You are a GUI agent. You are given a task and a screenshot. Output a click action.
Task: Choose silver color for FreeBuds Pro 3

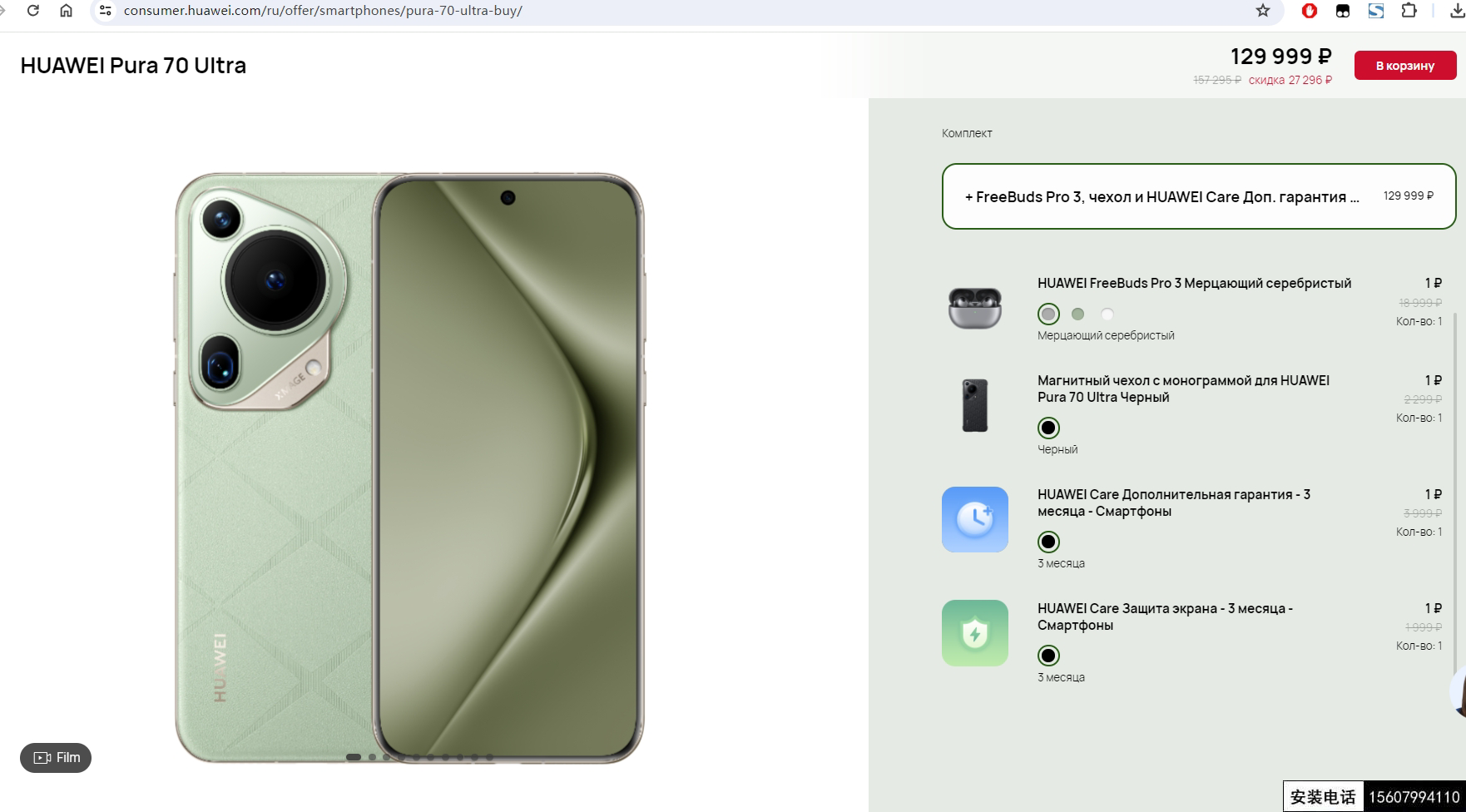(1048, 314)
